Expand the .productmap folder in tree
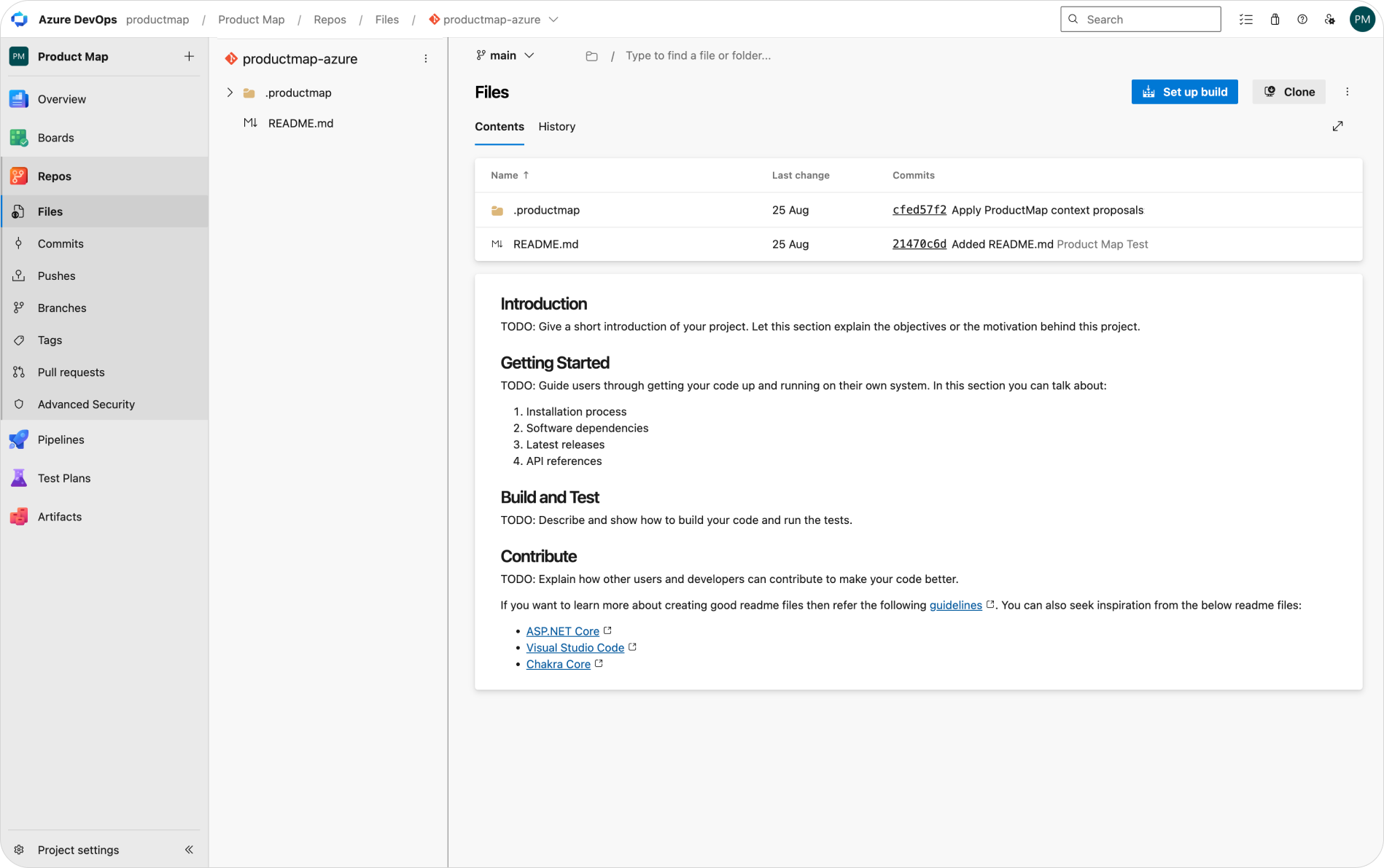The image size is (1384, 868). 230,93
